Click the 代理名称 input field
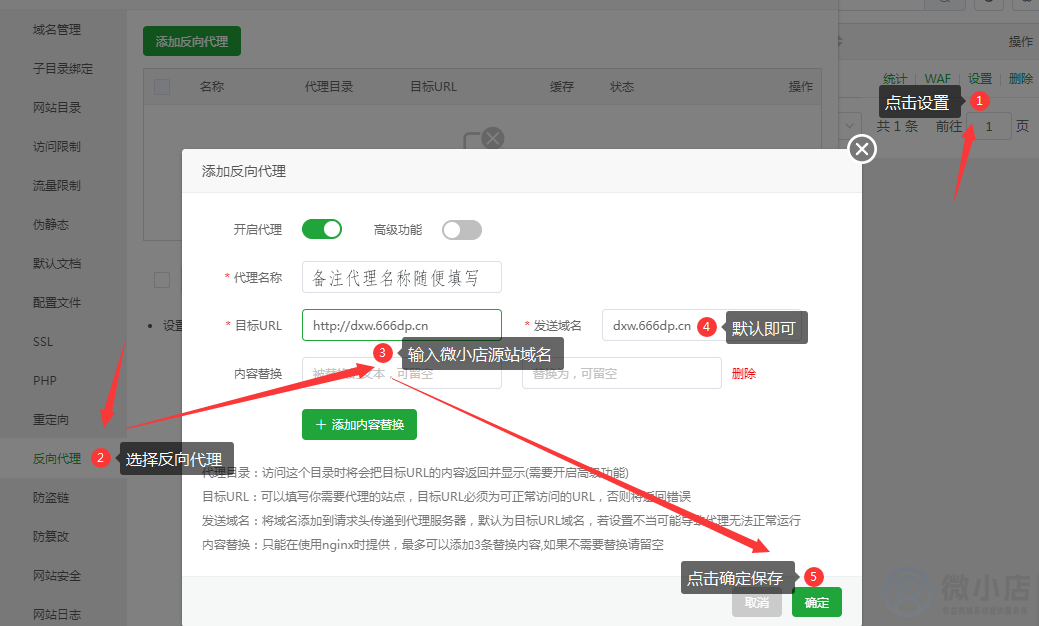Screen dimensions: 1039x626 (x=402, y=277)
